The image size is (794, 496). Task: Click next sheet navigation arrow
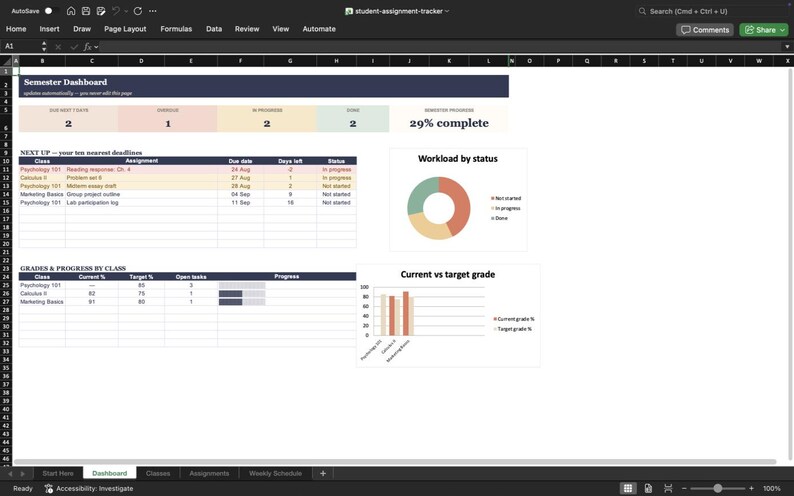point(22,474)
